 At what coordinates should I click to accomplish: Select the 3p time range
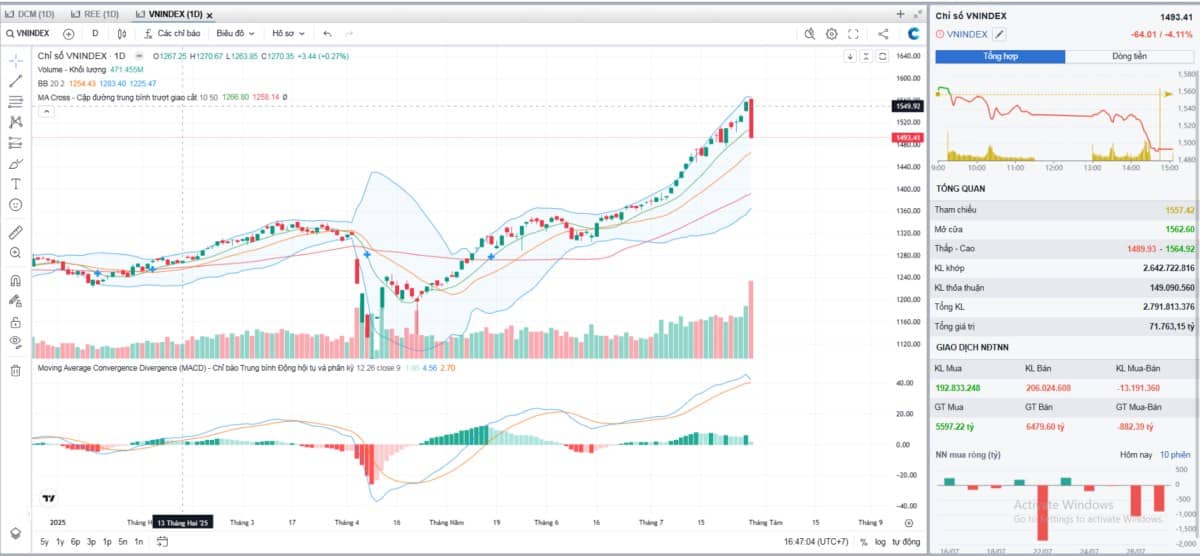coord(91,541)
